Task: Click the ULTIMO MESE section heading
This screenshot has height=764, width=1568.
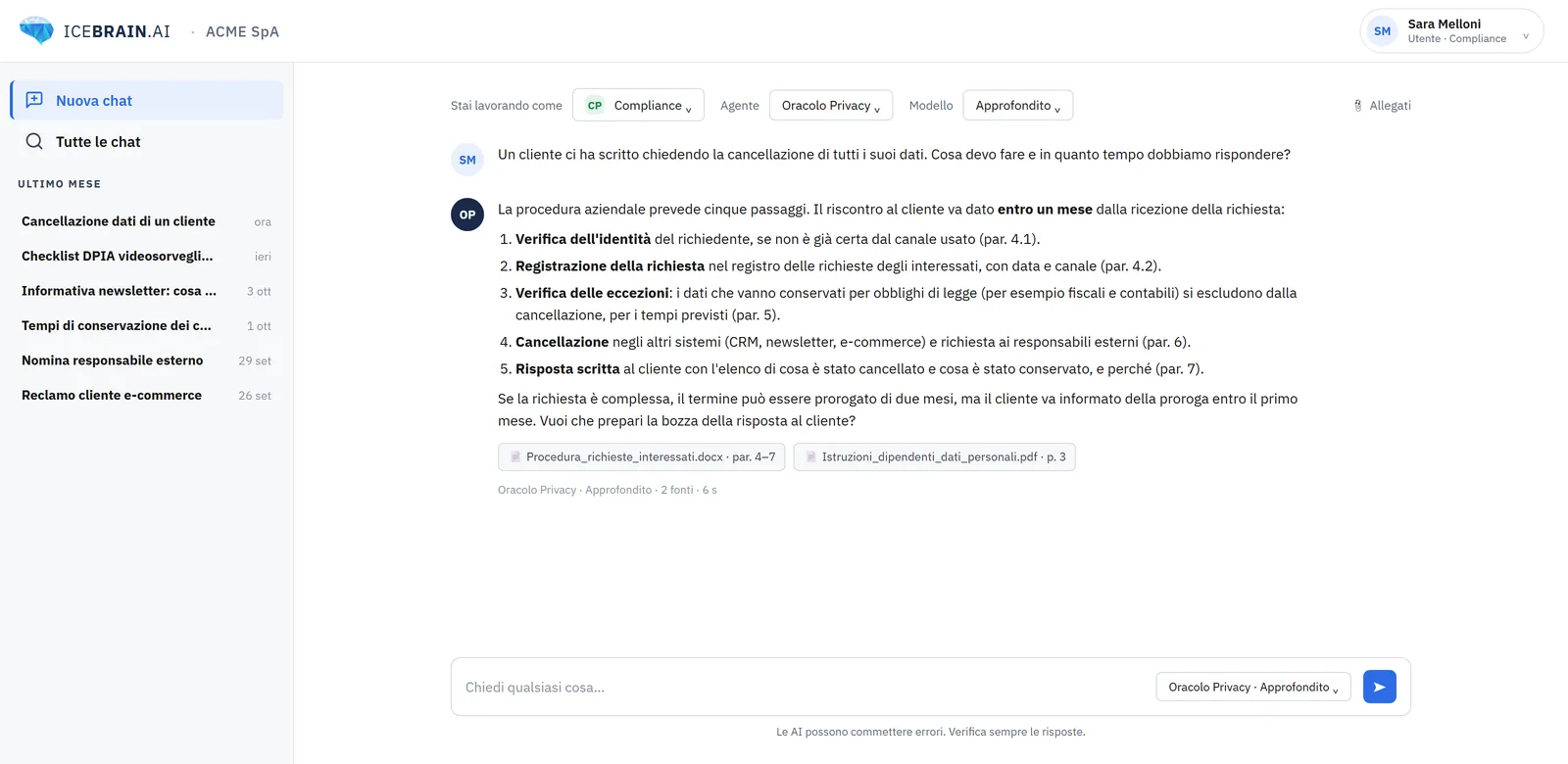Action: pyautogui.click(x=59, y=184)
